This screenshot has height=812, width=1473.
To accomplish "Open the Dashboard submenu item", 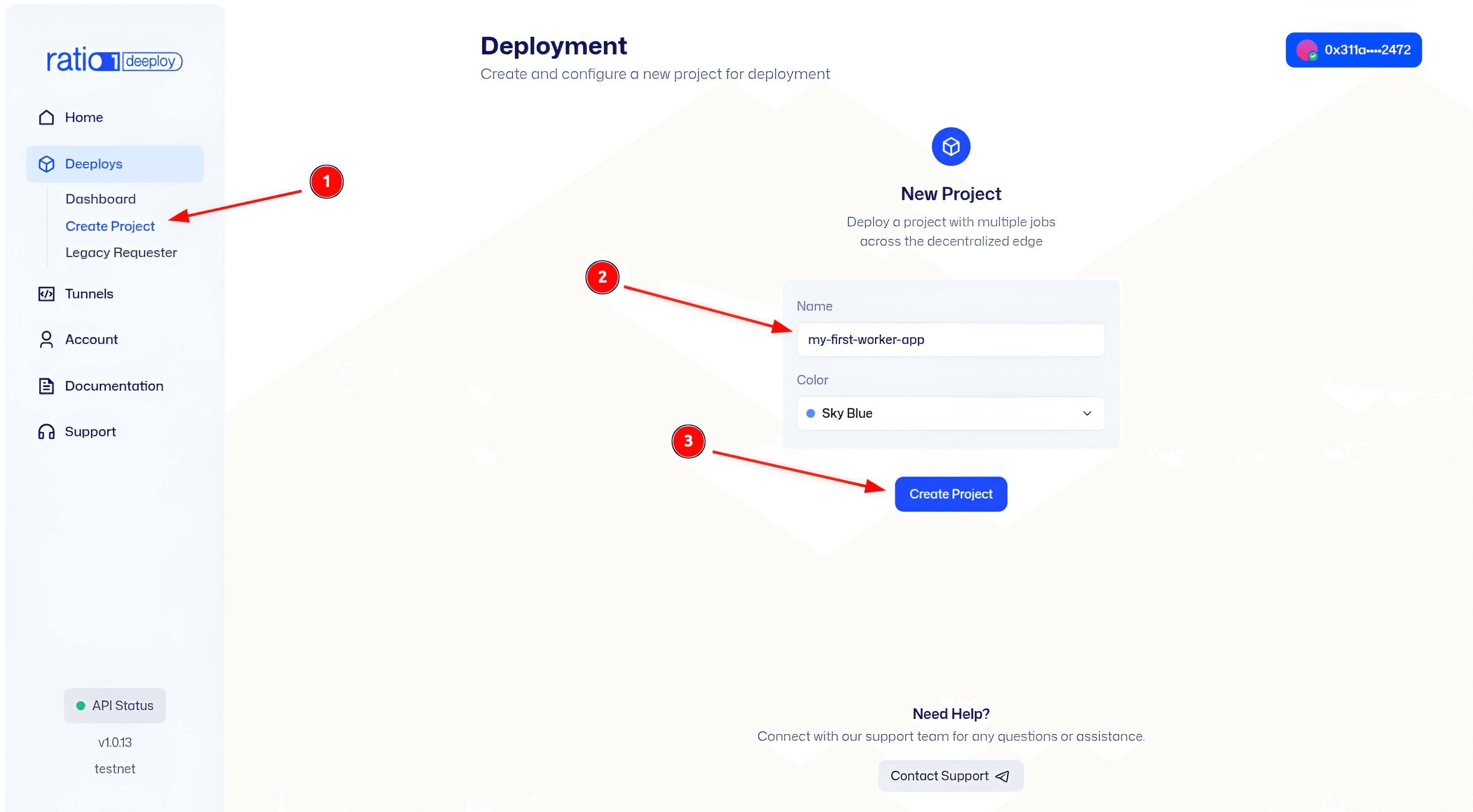I will click(101, 199).
